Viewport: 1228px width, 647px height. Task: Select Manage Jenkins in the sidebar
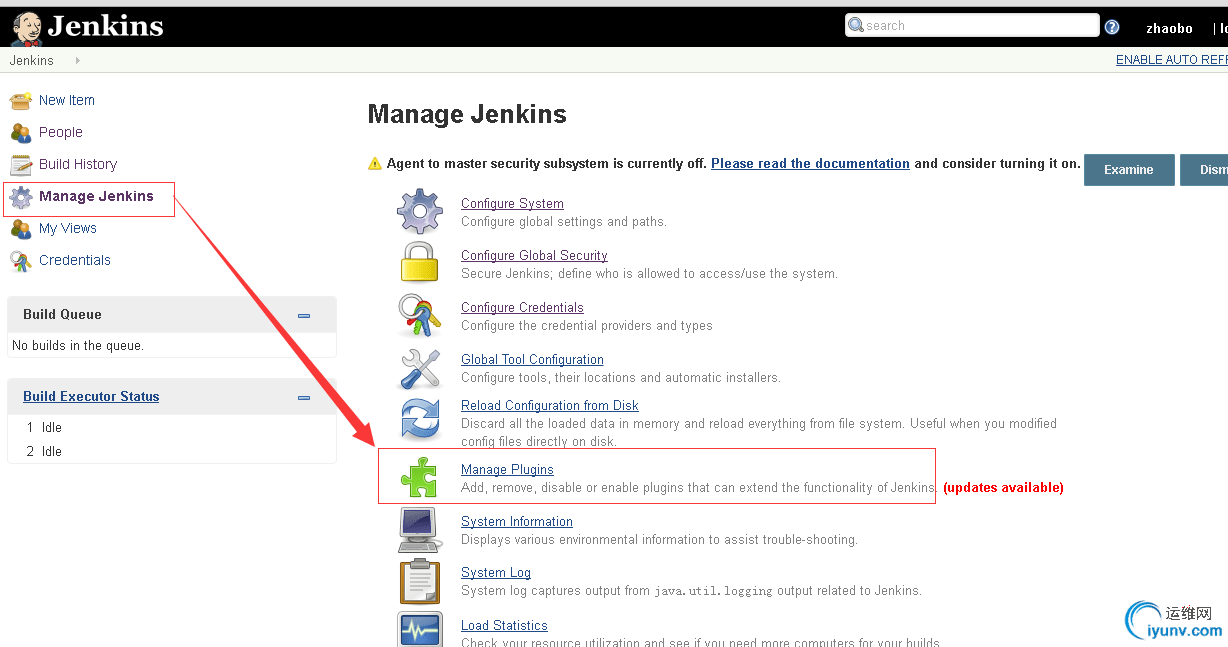pyautogui.click(x=96, y=196)
